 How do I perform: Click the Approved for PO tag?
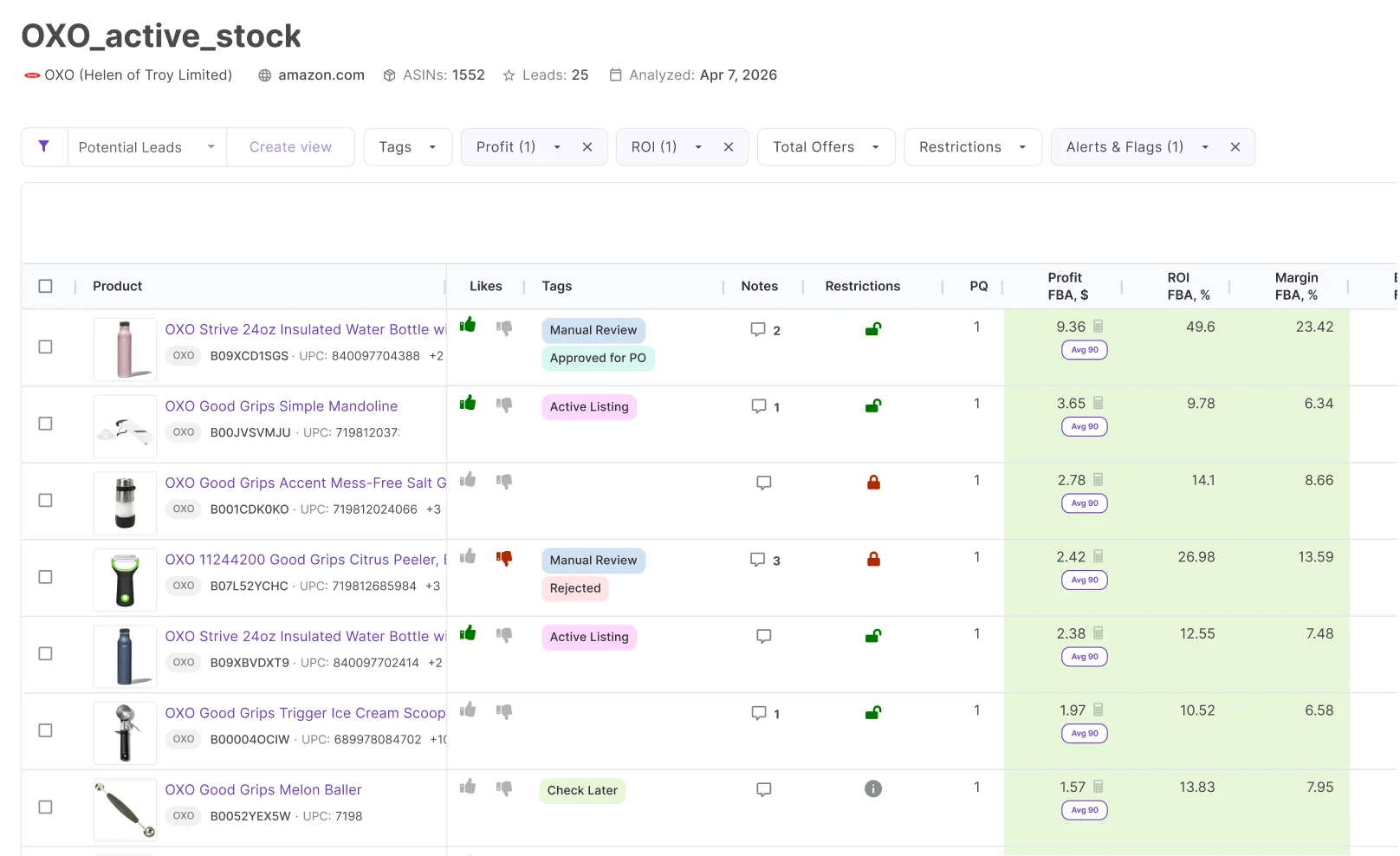pos(598,358)
